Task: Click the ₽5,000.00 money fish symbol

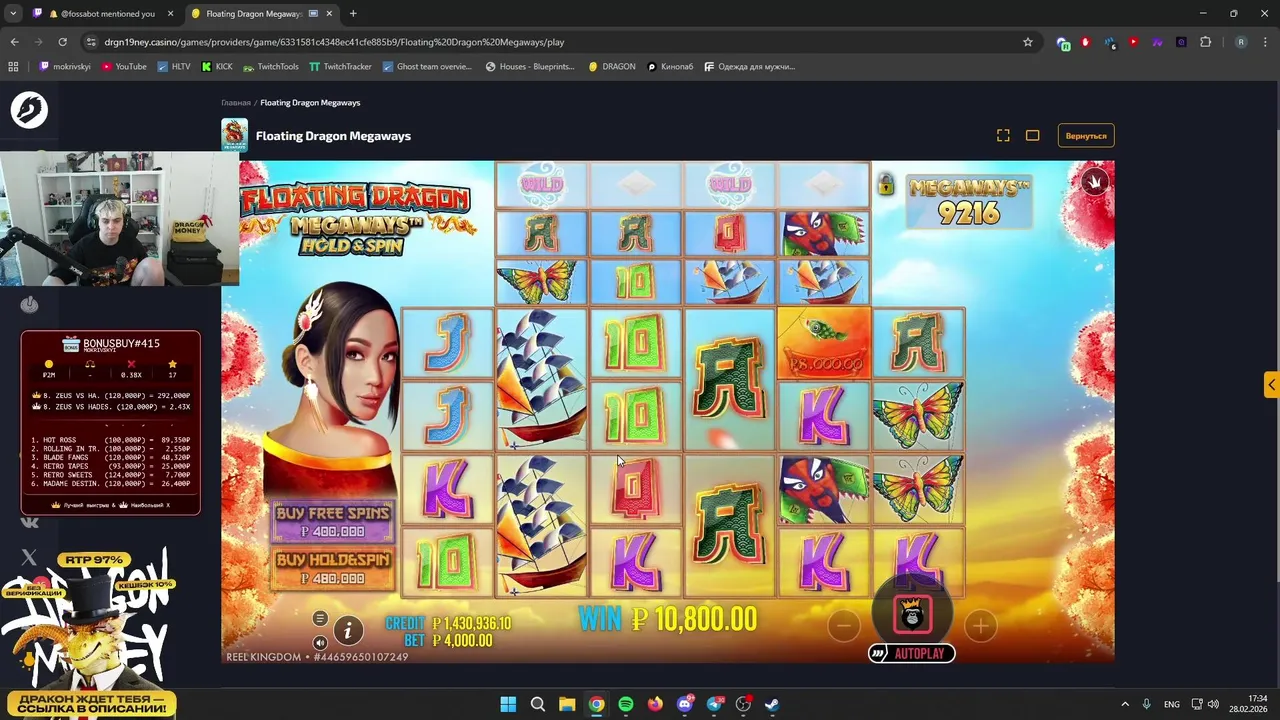Action: point(824,344)
